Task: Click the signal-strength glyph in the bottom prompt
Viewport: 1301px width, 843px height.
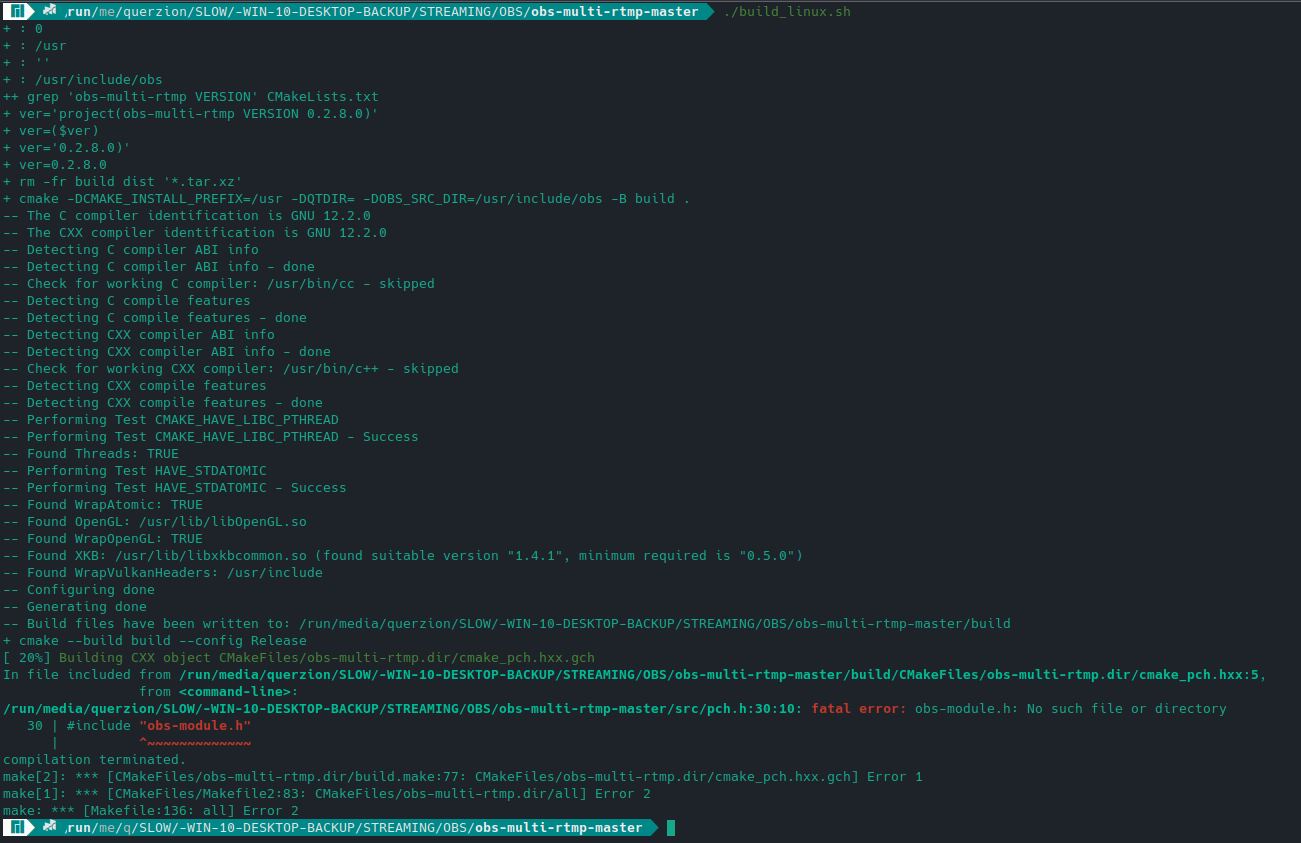Action: [48, 828]
